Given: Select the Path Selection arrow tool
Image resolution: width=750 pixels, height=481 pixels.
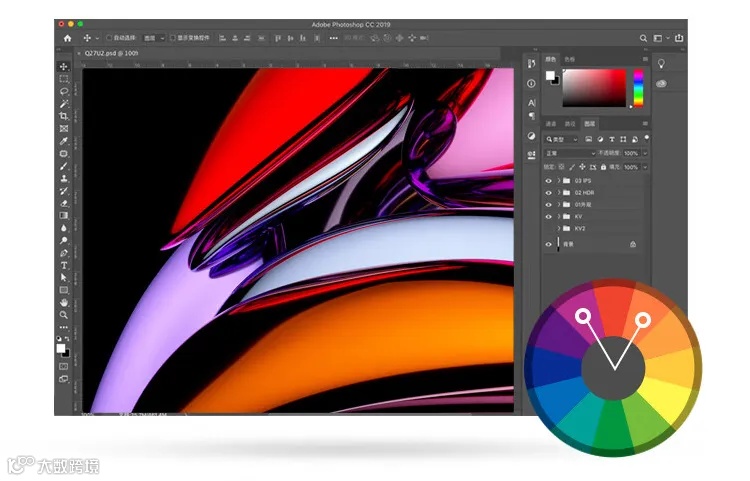Looking at the screenshot, I should point(64,278).
